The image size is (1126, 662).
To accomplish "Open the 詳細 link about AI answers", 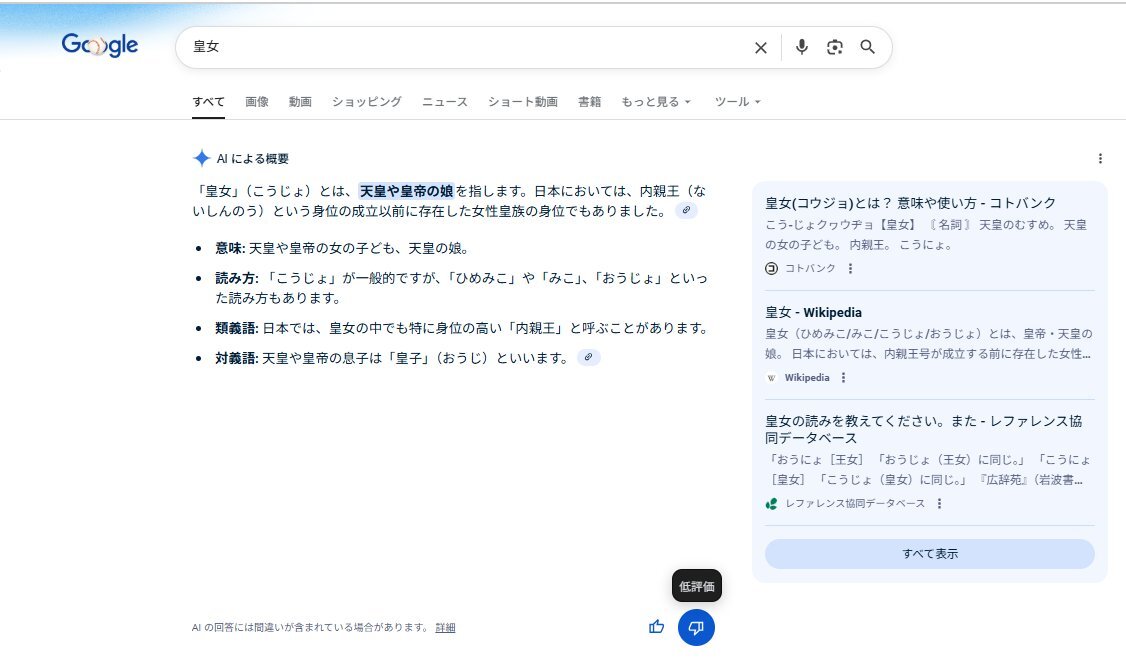I will coord(445,628).
